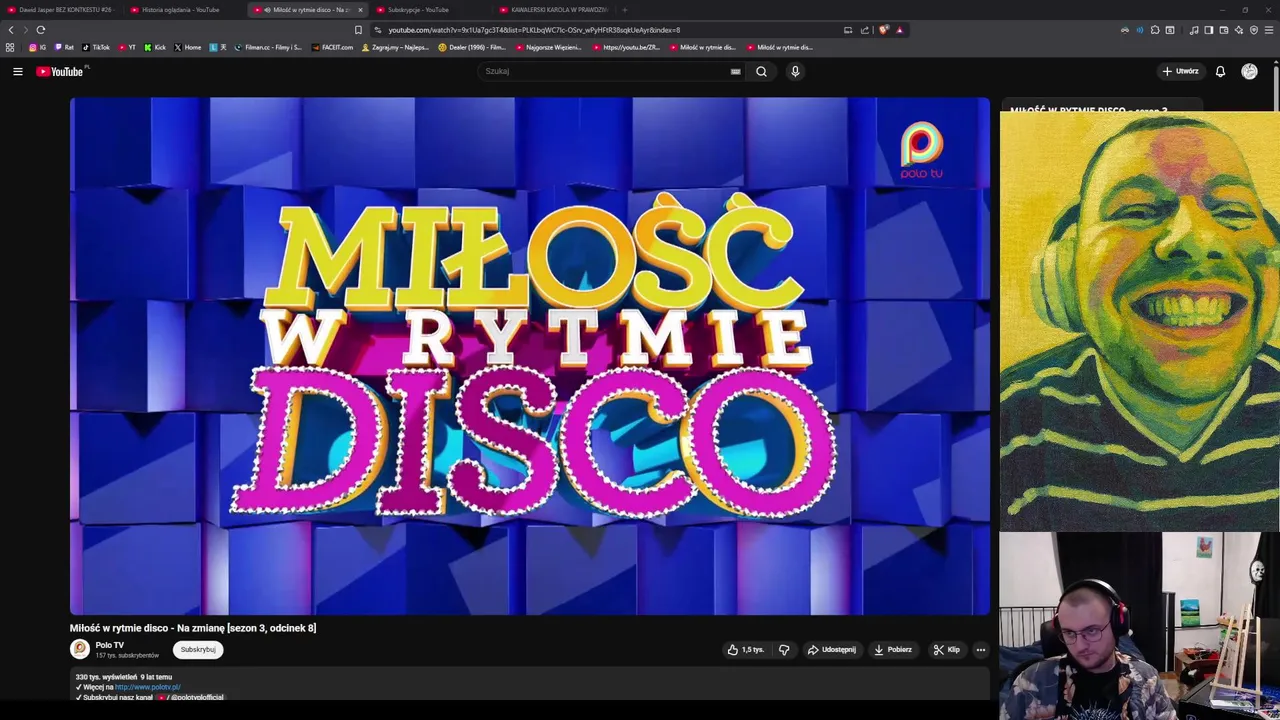
Task: Open Brave Wallet icon
Action: (x=1224, y=30)
